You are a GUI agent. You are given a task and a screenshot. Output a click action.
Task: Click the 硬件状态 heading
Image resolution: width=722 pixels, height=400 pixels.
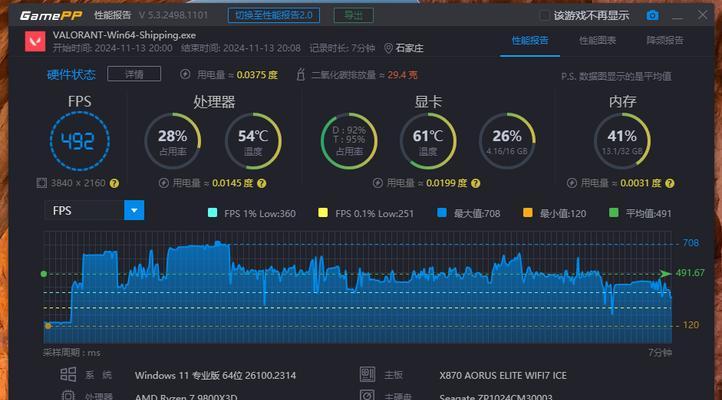click(71, 74)
